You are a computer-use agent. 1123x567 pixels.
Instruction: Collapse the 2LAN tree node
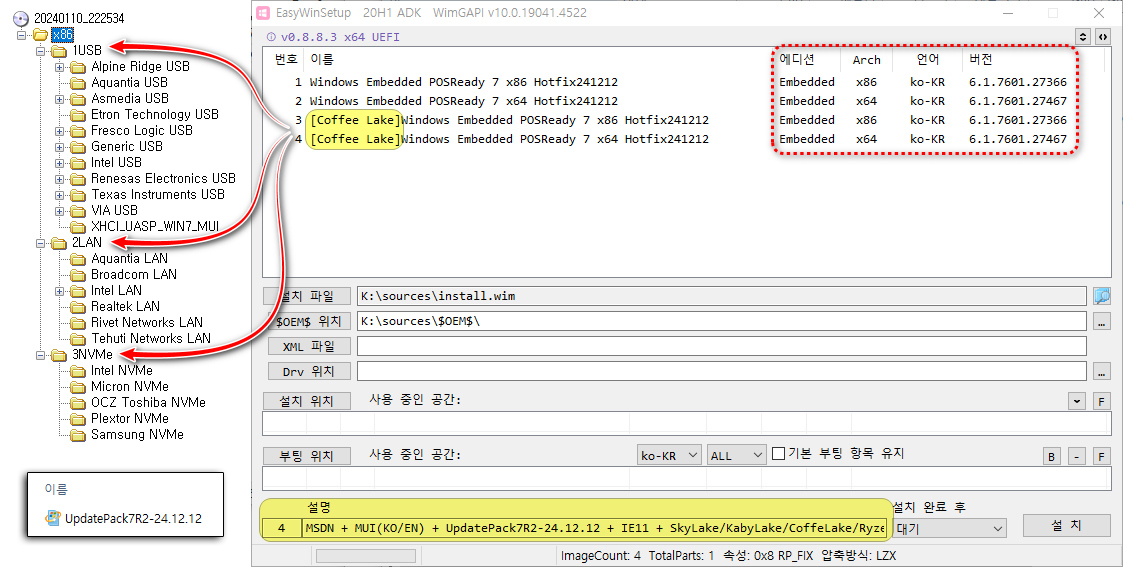pyautogui.click(x=41, y=243)
